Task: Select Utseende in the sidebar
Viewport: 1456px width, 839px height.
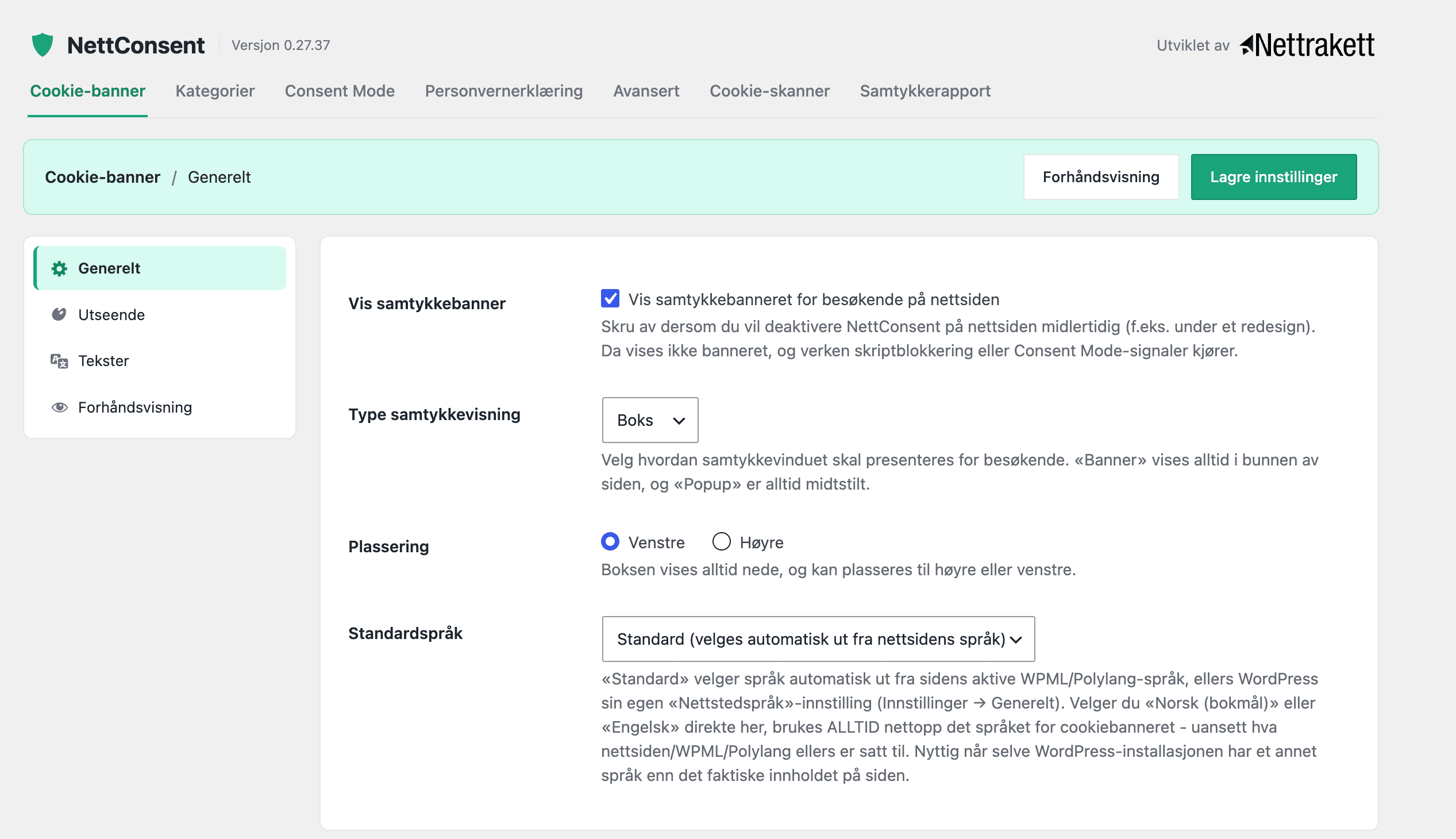Action: (160, 315)
